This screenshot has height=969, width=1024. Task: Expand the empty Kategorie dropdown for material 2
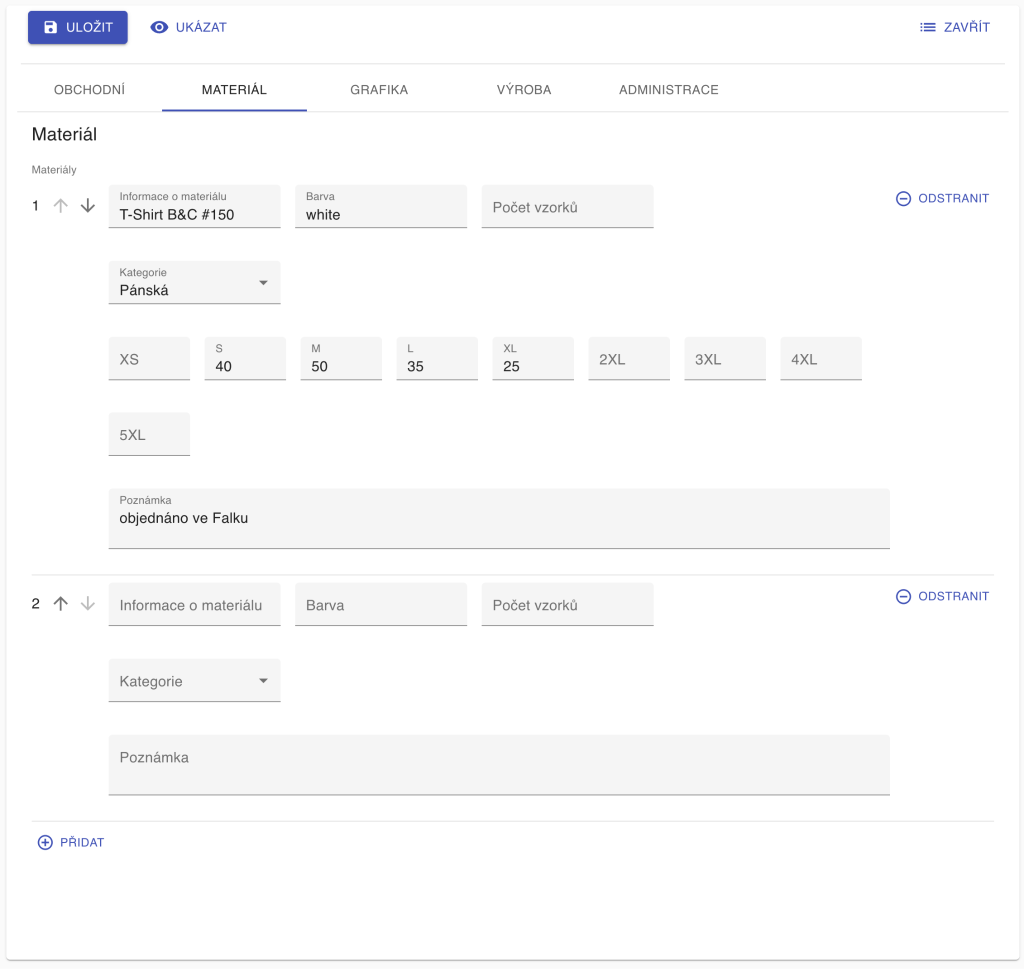point(194,682)
